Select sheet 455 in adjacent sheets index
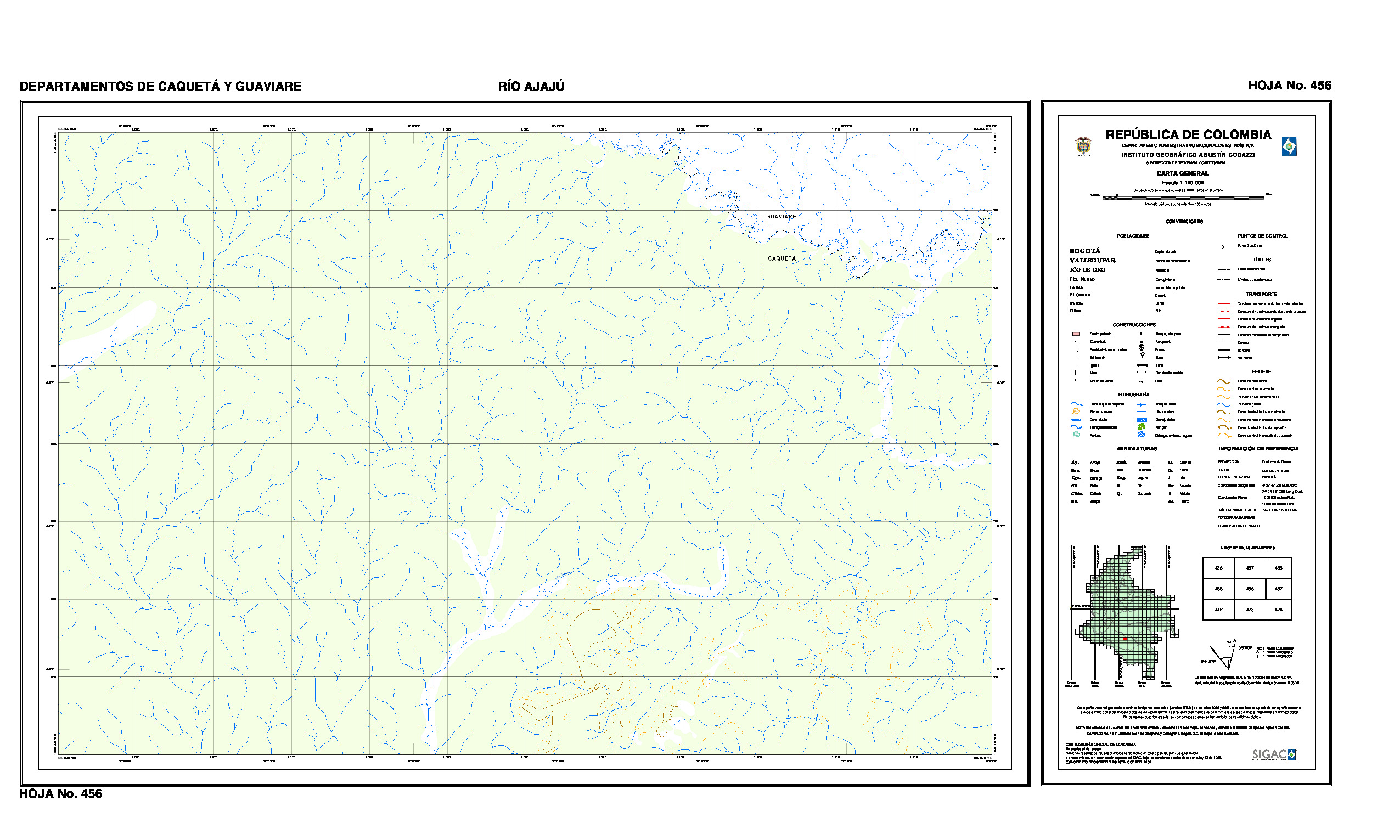The width and height of the screenshot is (1400, 840). pos(1218,589)
